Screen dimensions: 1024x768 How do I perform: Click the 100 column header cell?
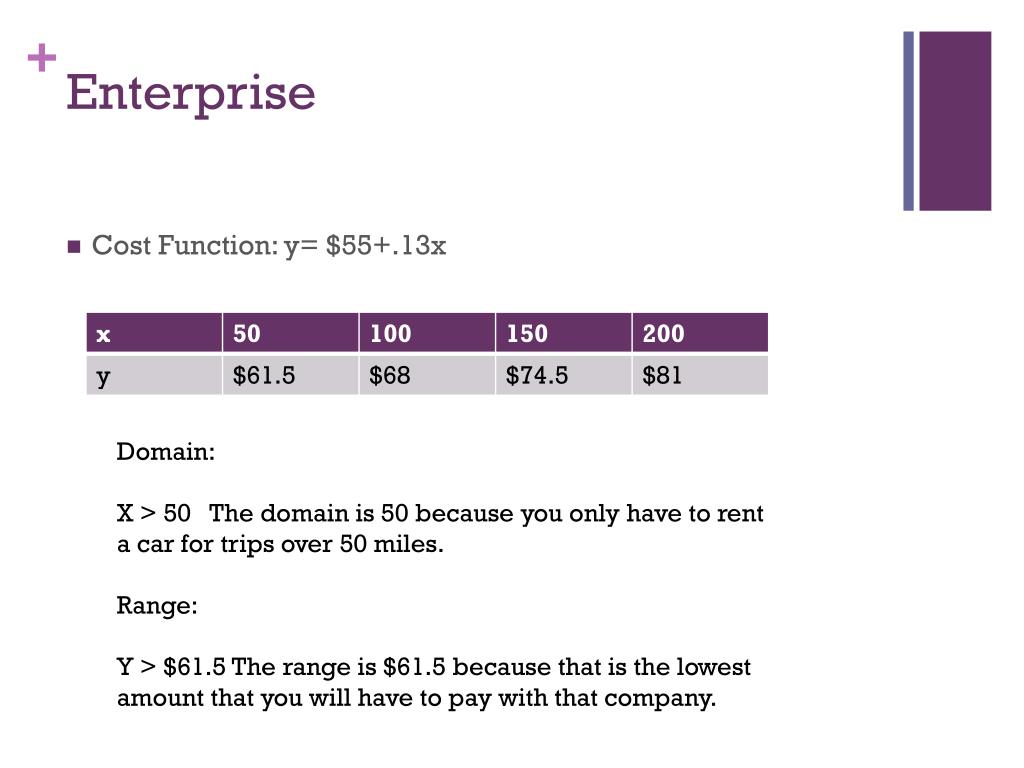tap(426, 333)
